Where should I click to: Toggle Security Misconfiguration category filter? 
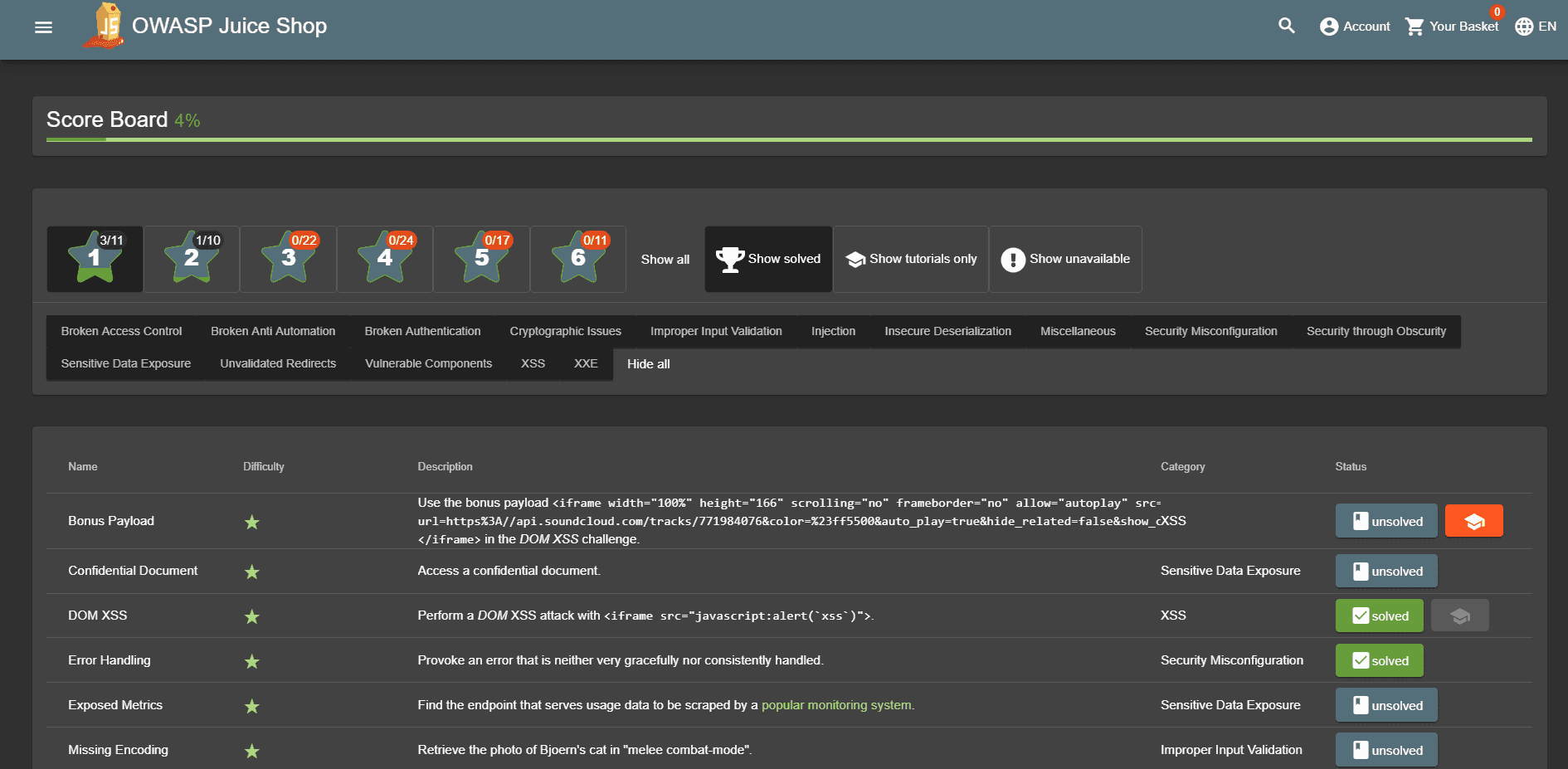pos(1210,331)
